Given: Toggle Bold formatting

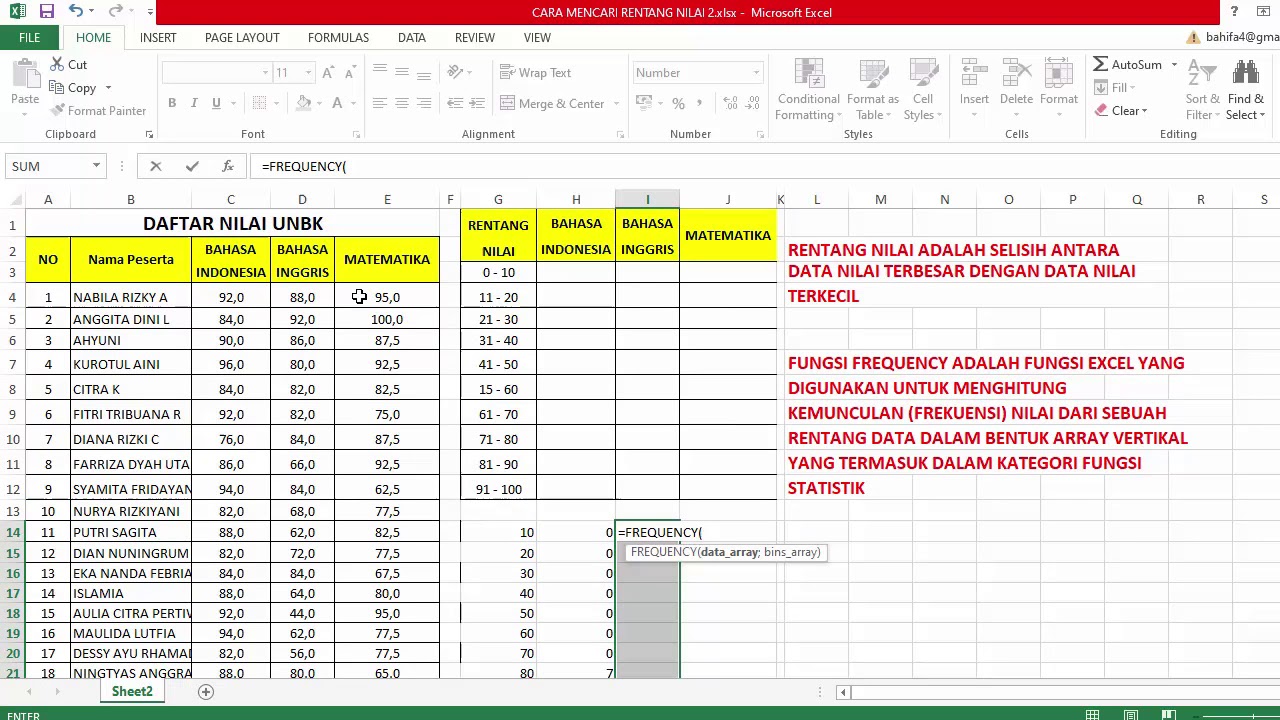Looking at the screenshot, I should pyautogui.click(x=172, y=104).
